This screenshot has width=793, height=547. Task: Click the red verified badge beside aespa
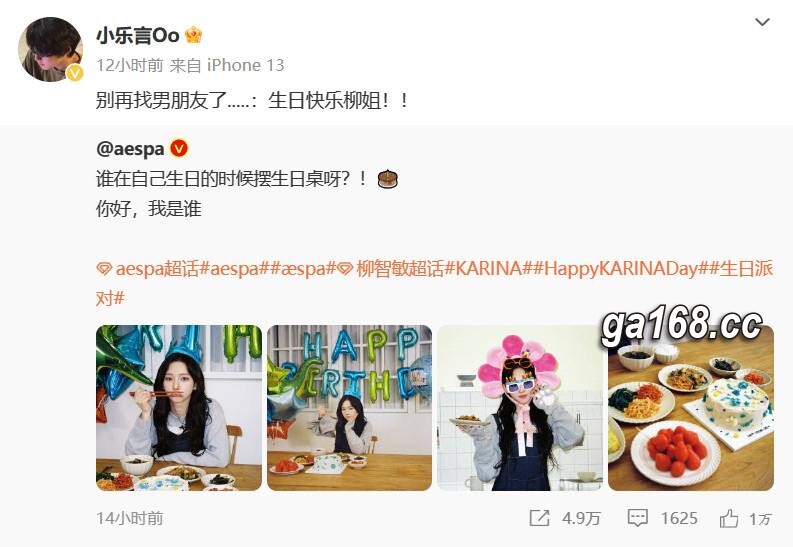coord(179,149)
